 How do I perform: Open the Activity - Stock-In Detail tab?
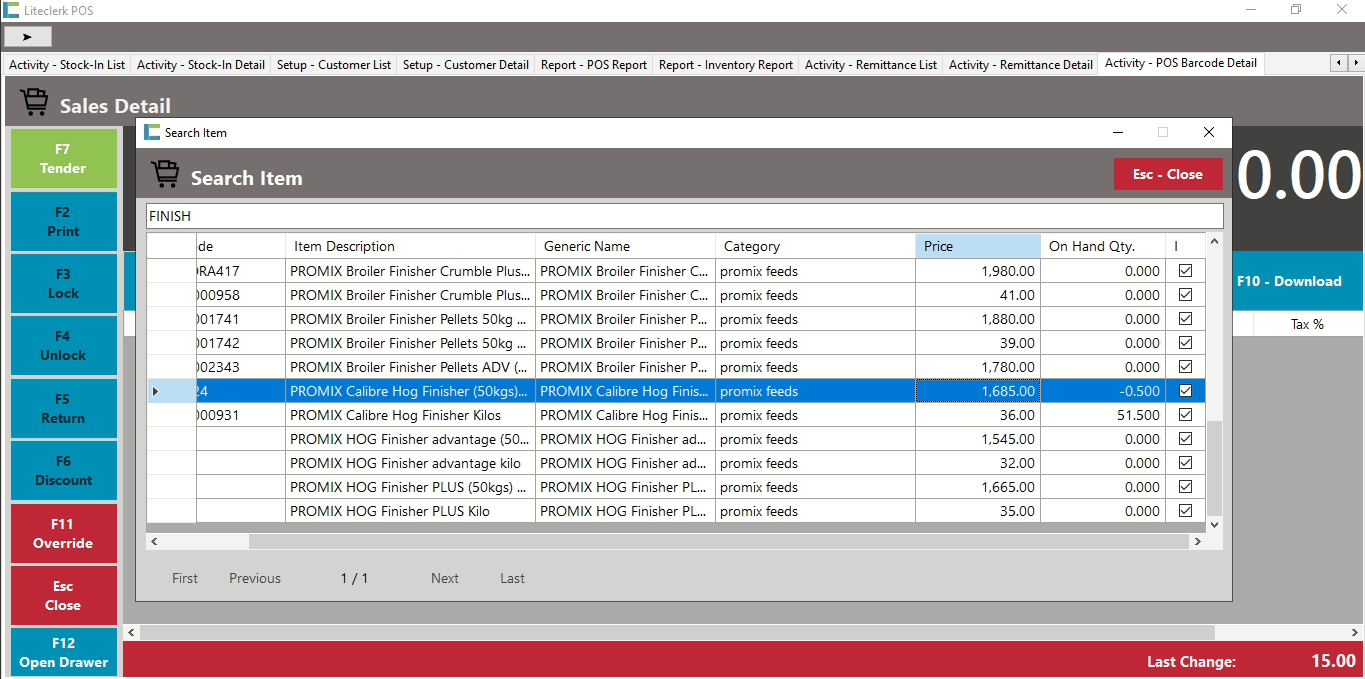tap(201, 65)
